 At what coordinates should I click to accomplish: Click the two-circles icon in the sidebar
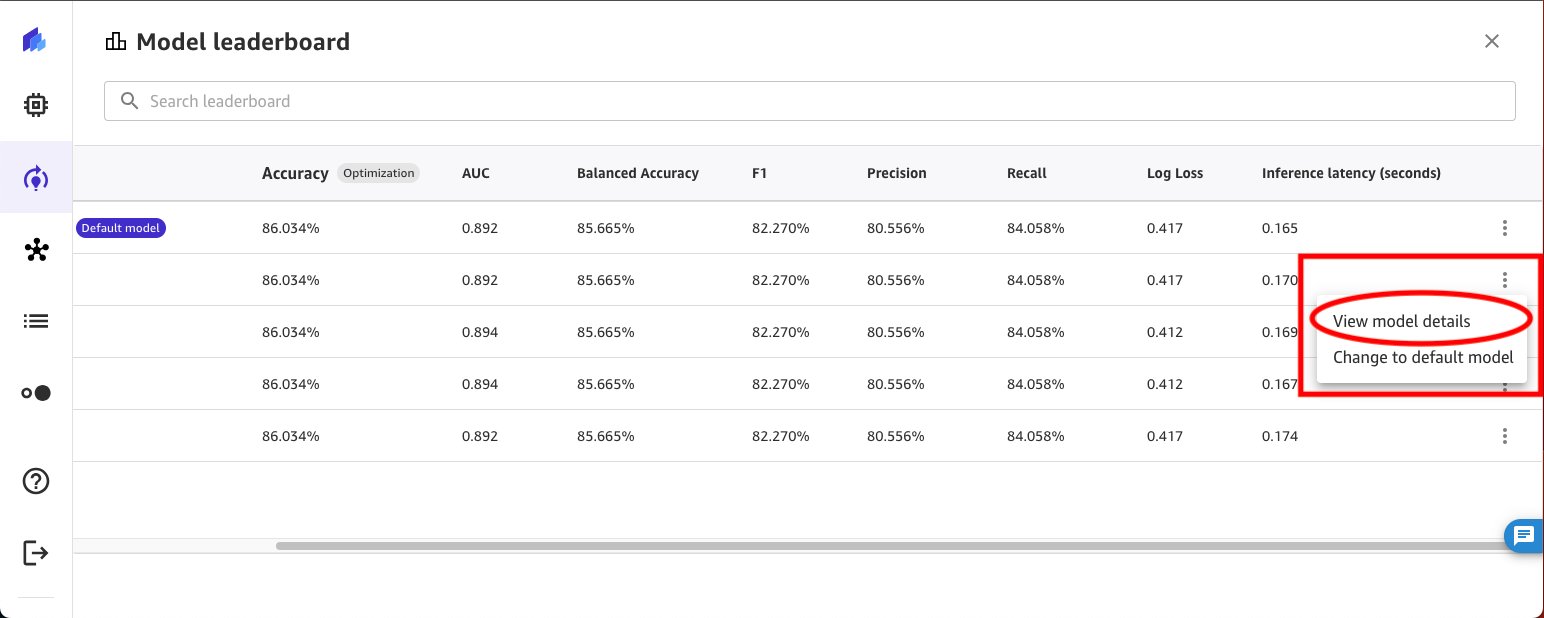(x=36, y=393)
